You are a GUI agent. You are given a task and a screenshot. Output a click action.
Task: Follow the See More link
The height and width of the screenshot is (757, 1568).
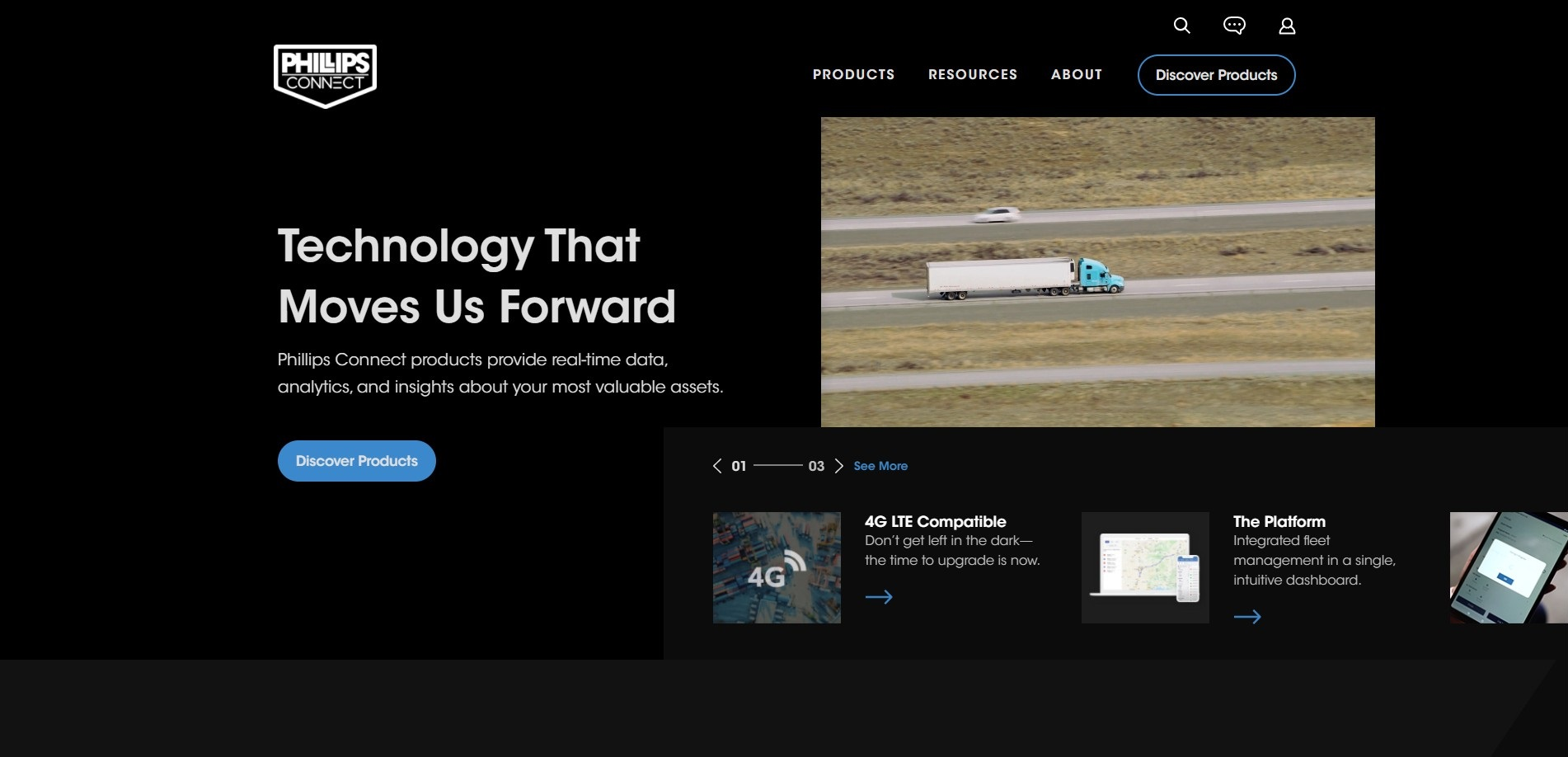pos(880,466)
